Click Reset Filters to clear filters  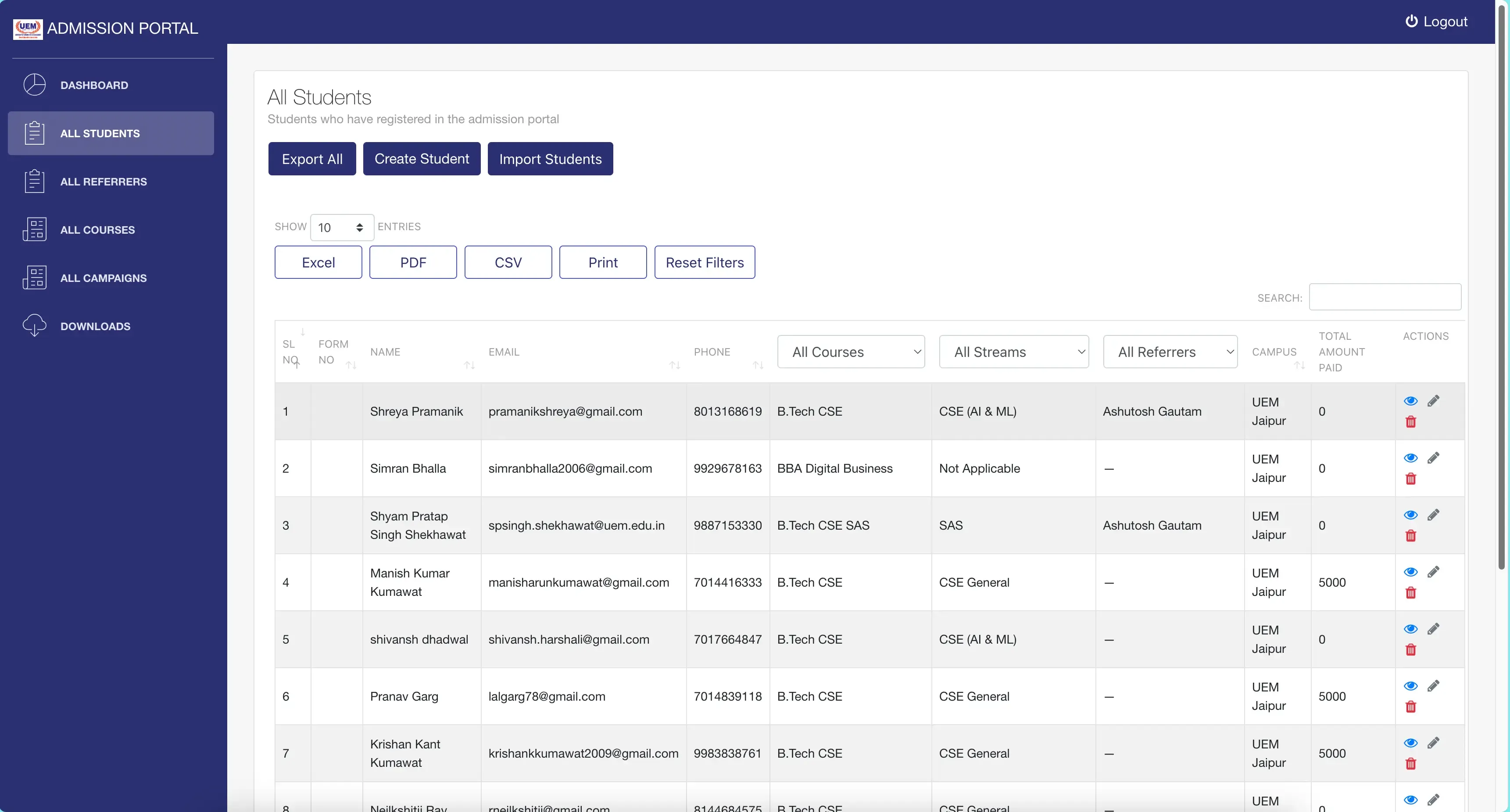[705, 262]
